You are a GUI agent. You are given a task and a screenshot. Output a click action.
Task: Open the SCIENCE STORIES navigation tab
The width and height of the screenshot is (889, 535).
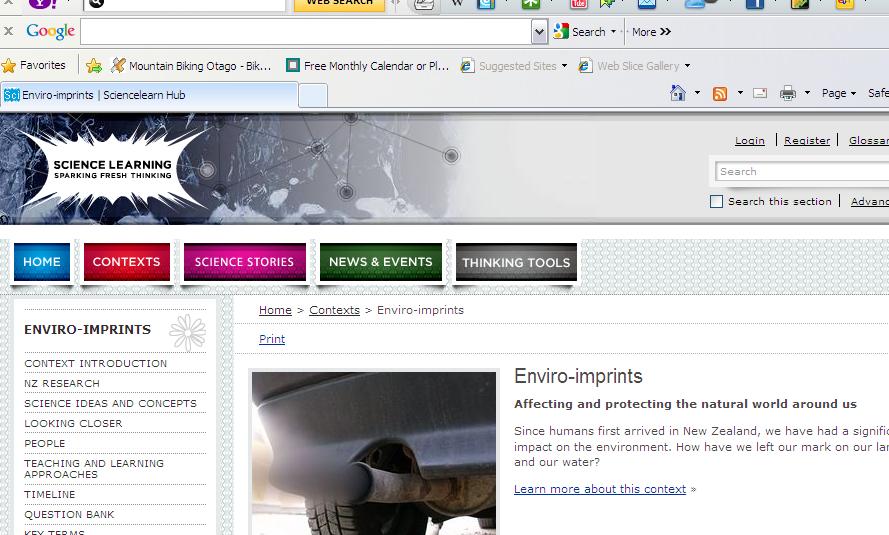[244, 262]
